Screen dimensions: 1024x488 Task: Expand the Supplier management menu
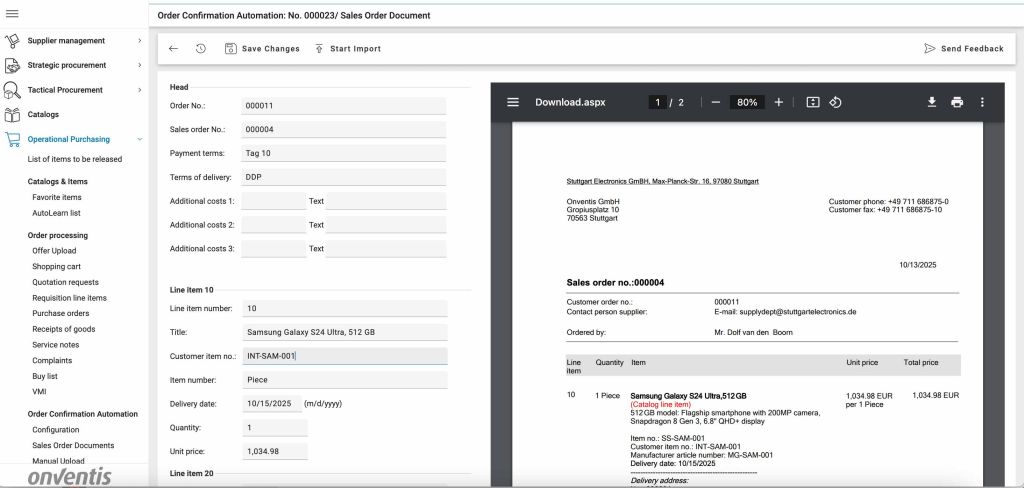coord(139,41)
